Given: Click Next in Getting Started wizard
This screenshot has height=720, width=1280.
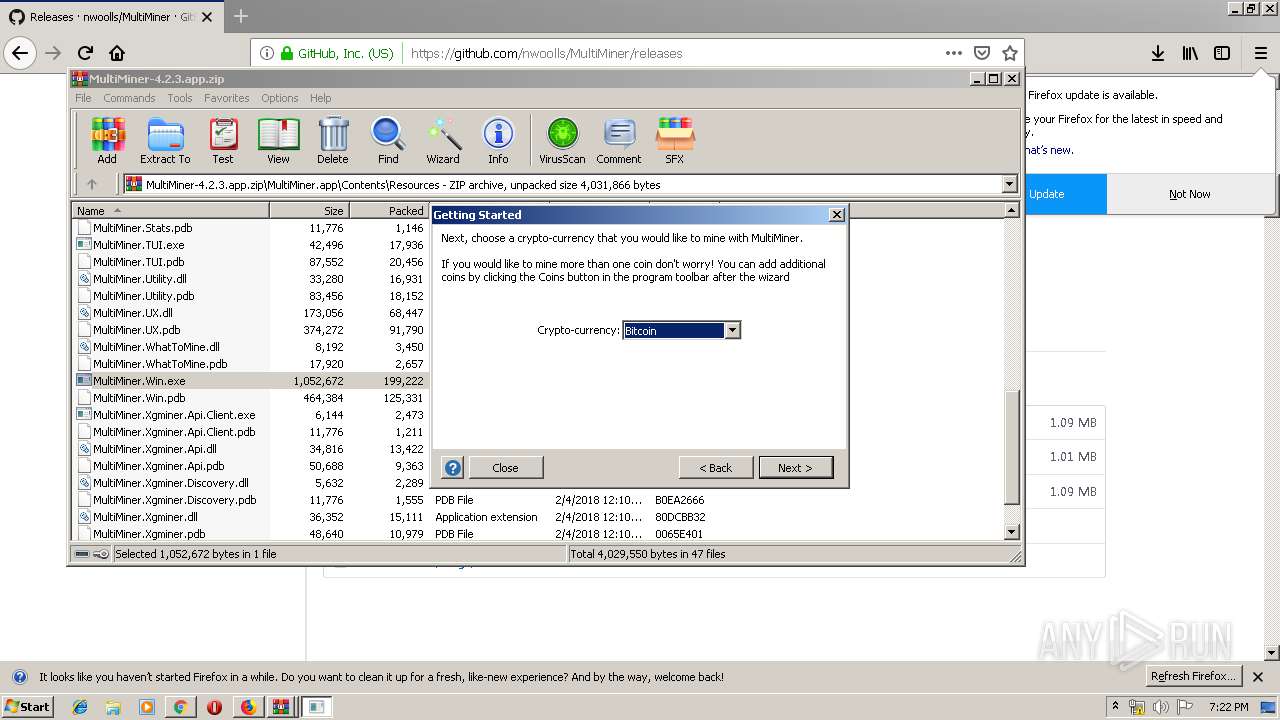Looking at the screenshot, I should (x=795, y=467).
